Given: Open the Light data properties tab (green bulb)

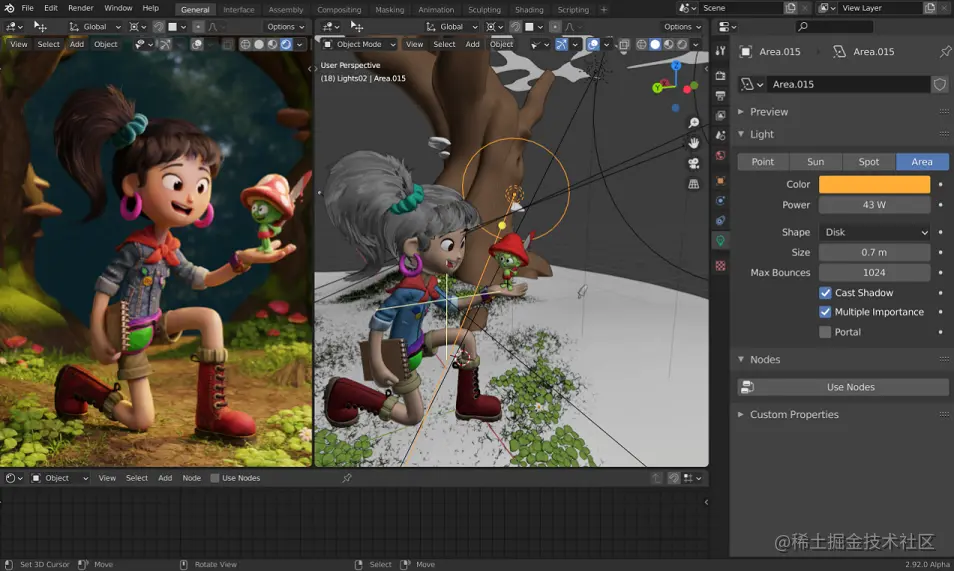Looking at the screenshot, I should pos(720,241).
